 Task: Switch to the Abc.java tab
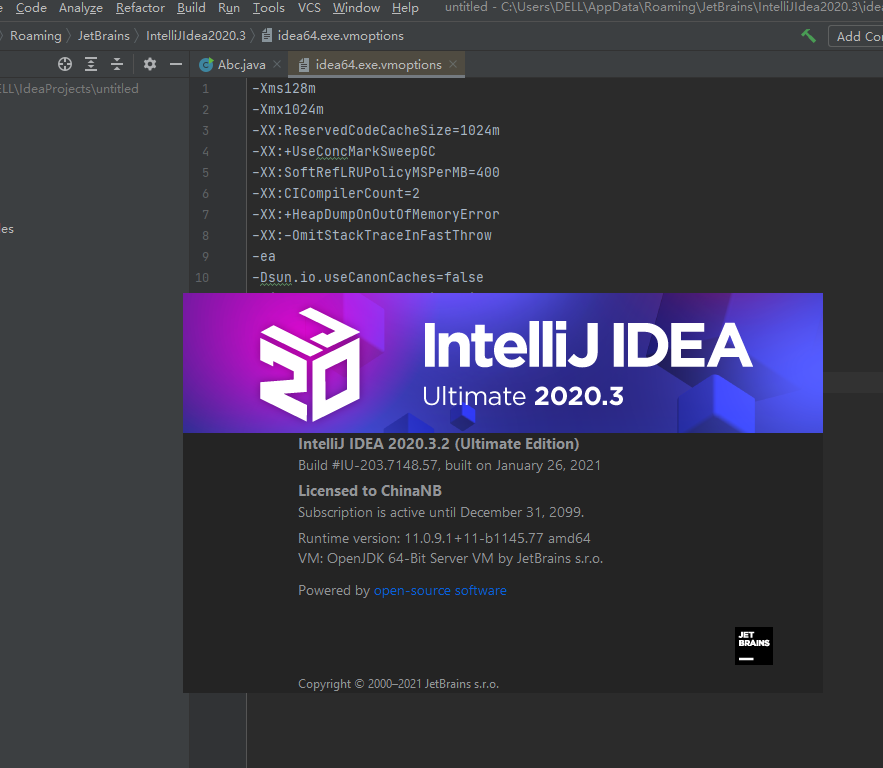pos(240,62)
